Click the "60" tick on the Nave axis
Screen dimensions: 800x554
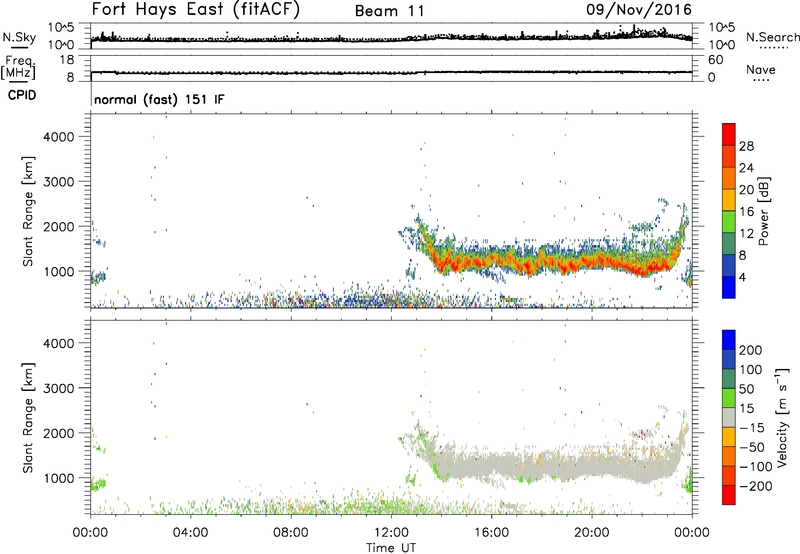[x=715, y=60]
